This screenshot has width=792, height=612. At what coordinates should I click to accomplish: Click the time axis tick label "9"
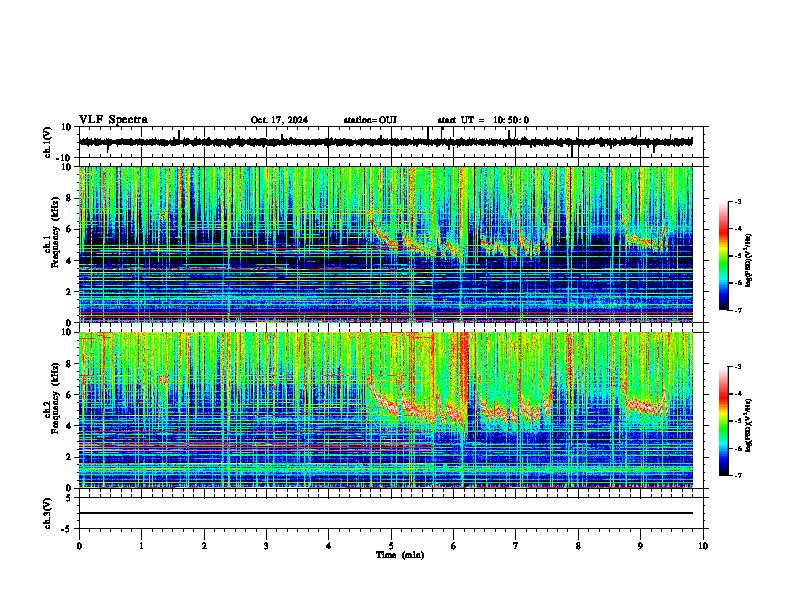(640, 546)
